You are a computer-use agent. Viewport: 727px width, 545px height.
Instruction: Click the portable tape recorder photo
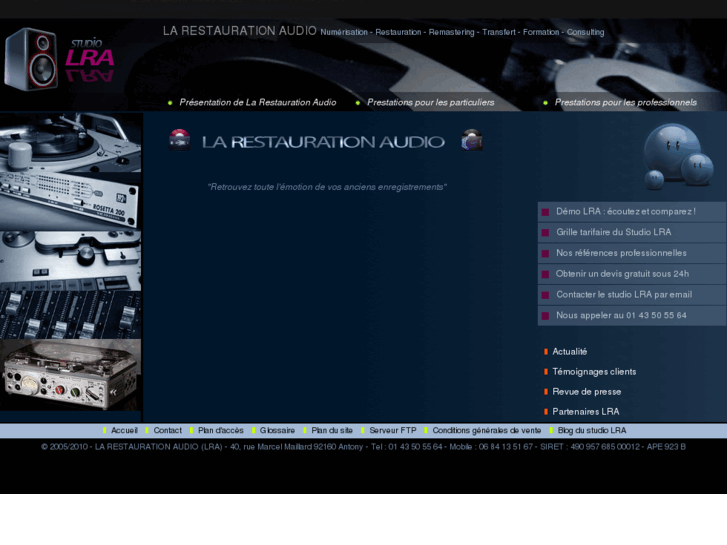tap(70, 375)
